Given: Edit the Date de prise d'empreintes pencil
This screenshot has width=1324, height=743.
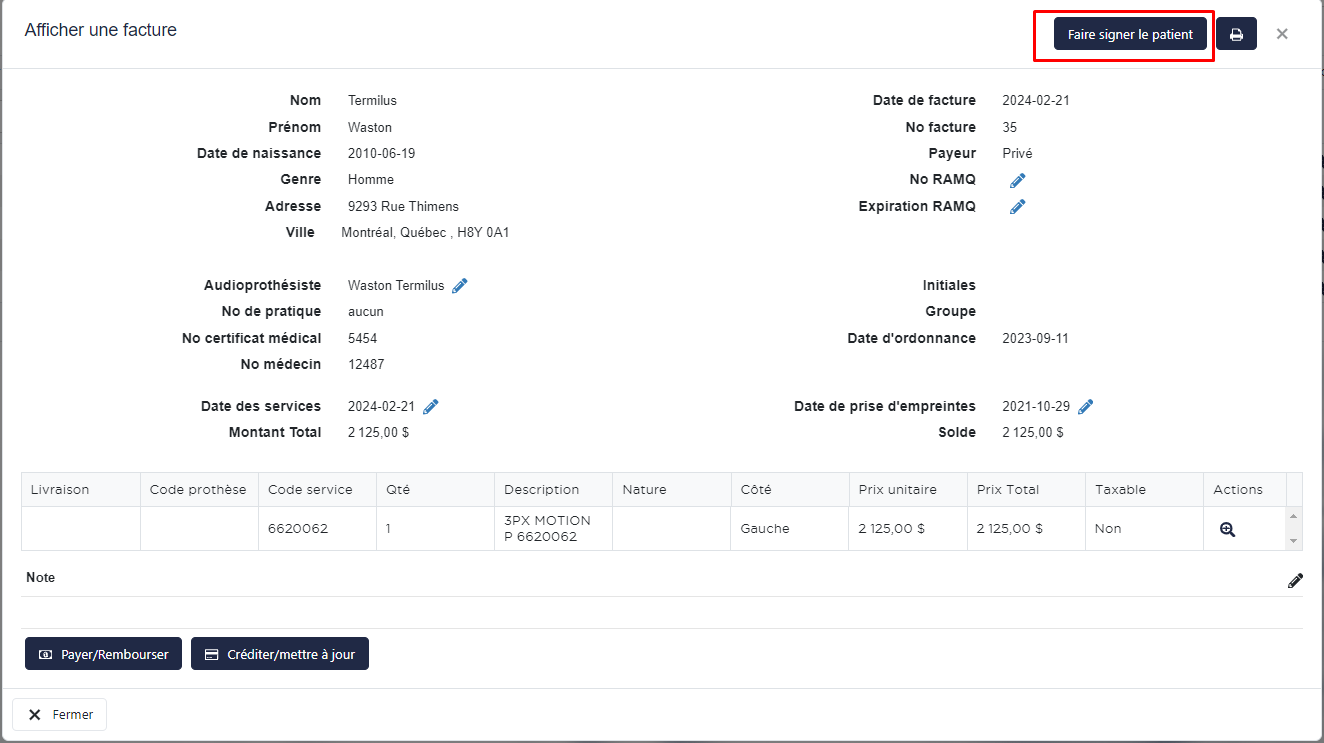Looking at the screenshot, I should coord(1085,407).
